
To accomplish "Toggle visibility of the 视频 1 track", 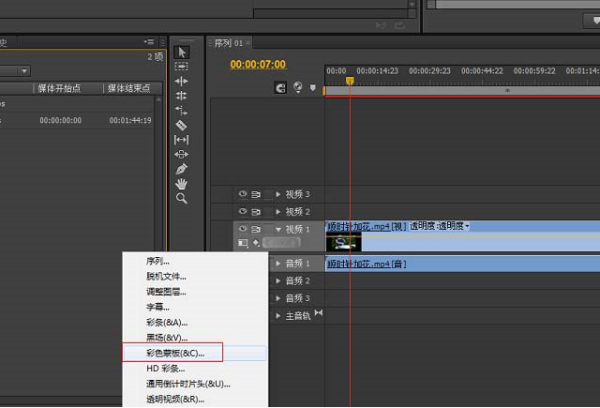I will (x=242, y=229).
